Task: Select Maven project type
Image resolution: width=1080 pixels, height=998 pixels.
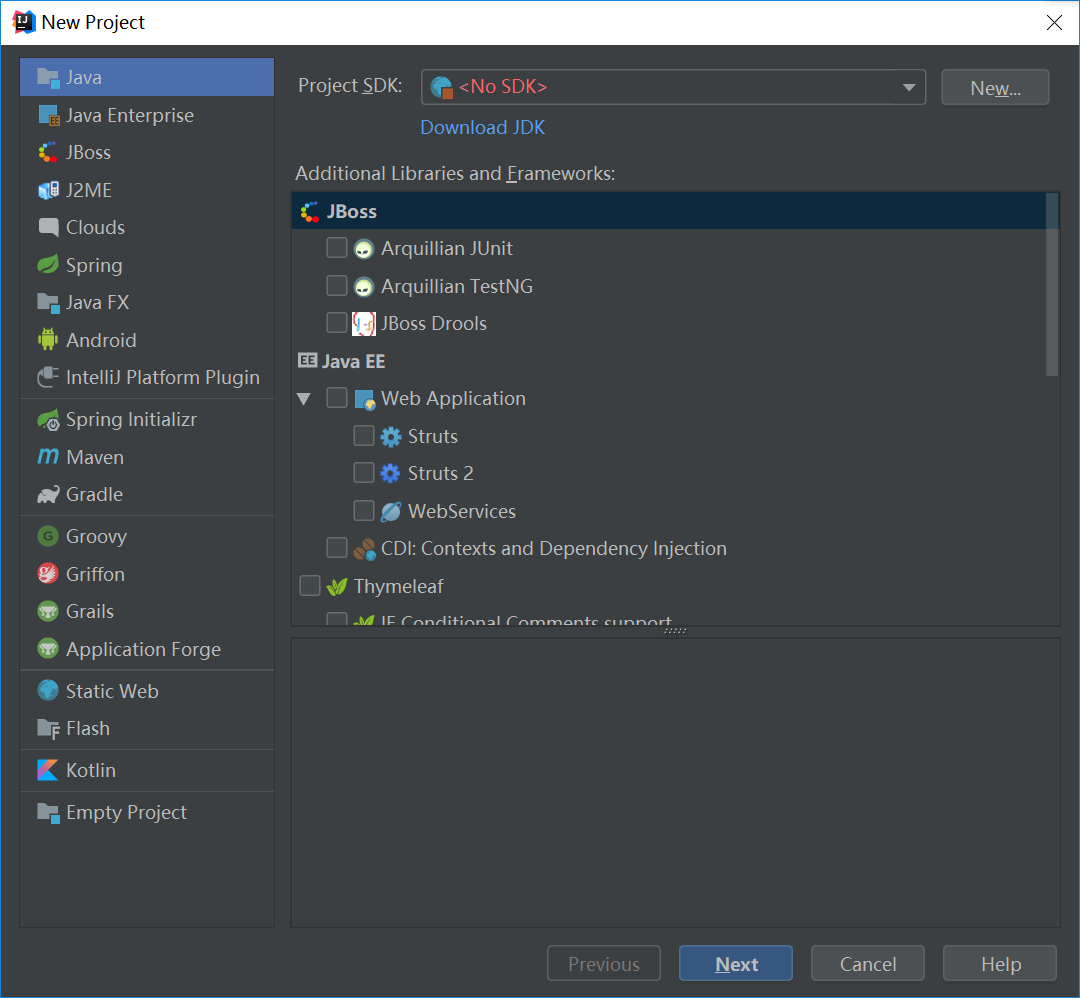Action: click(147, 457)
